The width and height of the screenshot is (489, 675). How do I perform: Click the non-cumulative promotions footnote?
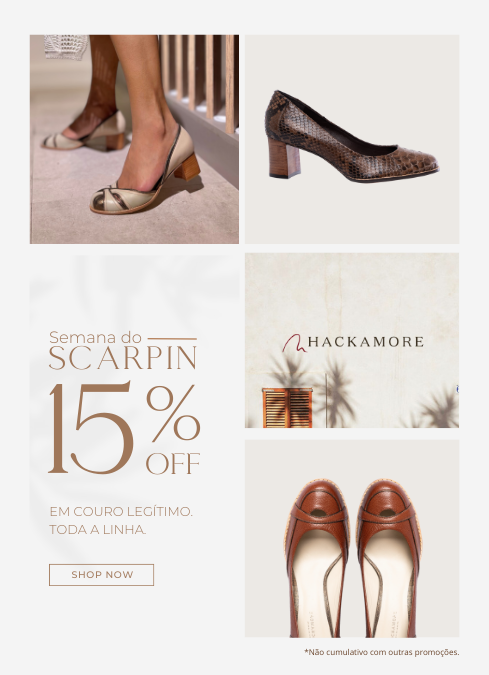[381, 652]
